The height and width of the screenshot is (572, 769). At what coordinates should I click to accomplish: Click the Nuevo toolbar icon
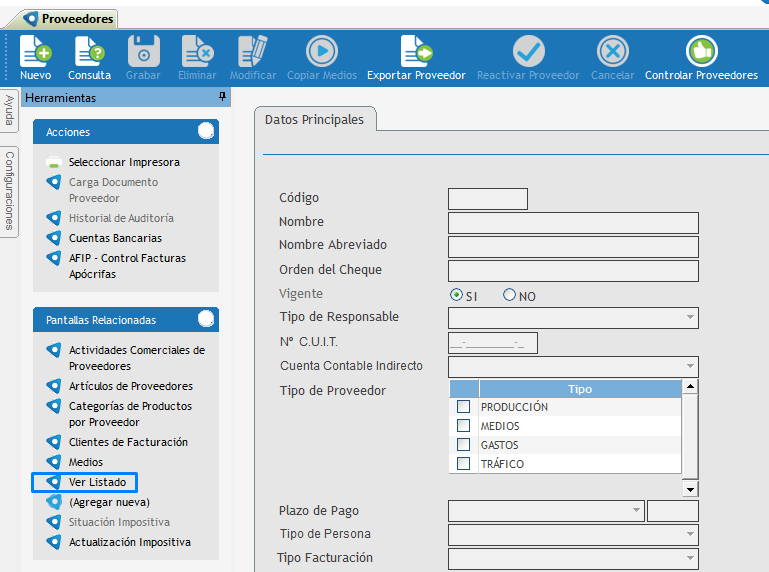click(x=35, y=51)
